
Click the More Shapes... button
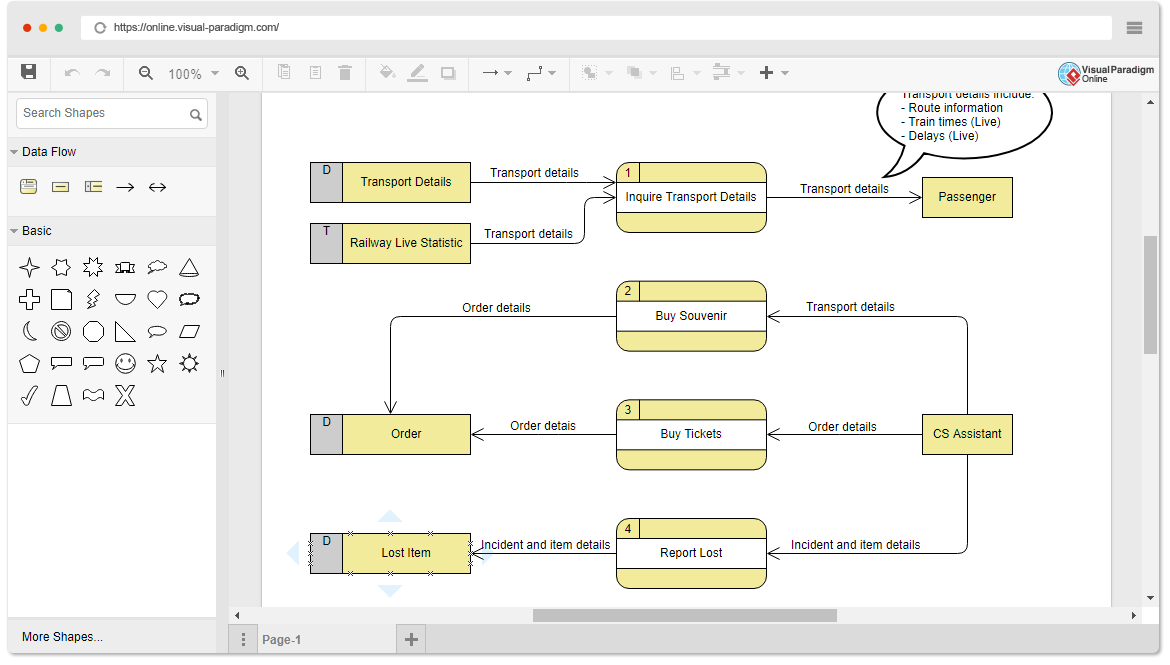(62, 637)
